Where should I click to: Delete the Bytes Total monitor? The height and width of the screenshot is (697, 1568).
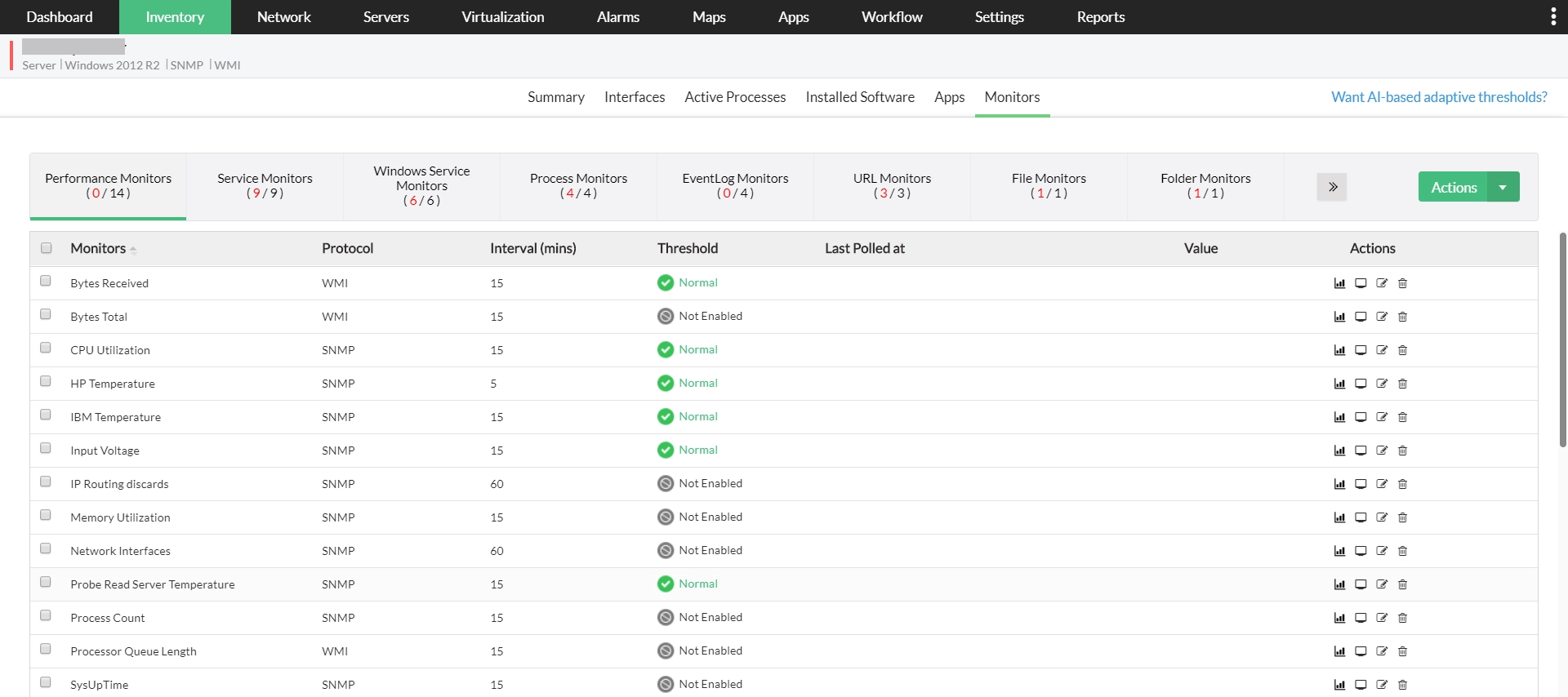coord(1403,317)
